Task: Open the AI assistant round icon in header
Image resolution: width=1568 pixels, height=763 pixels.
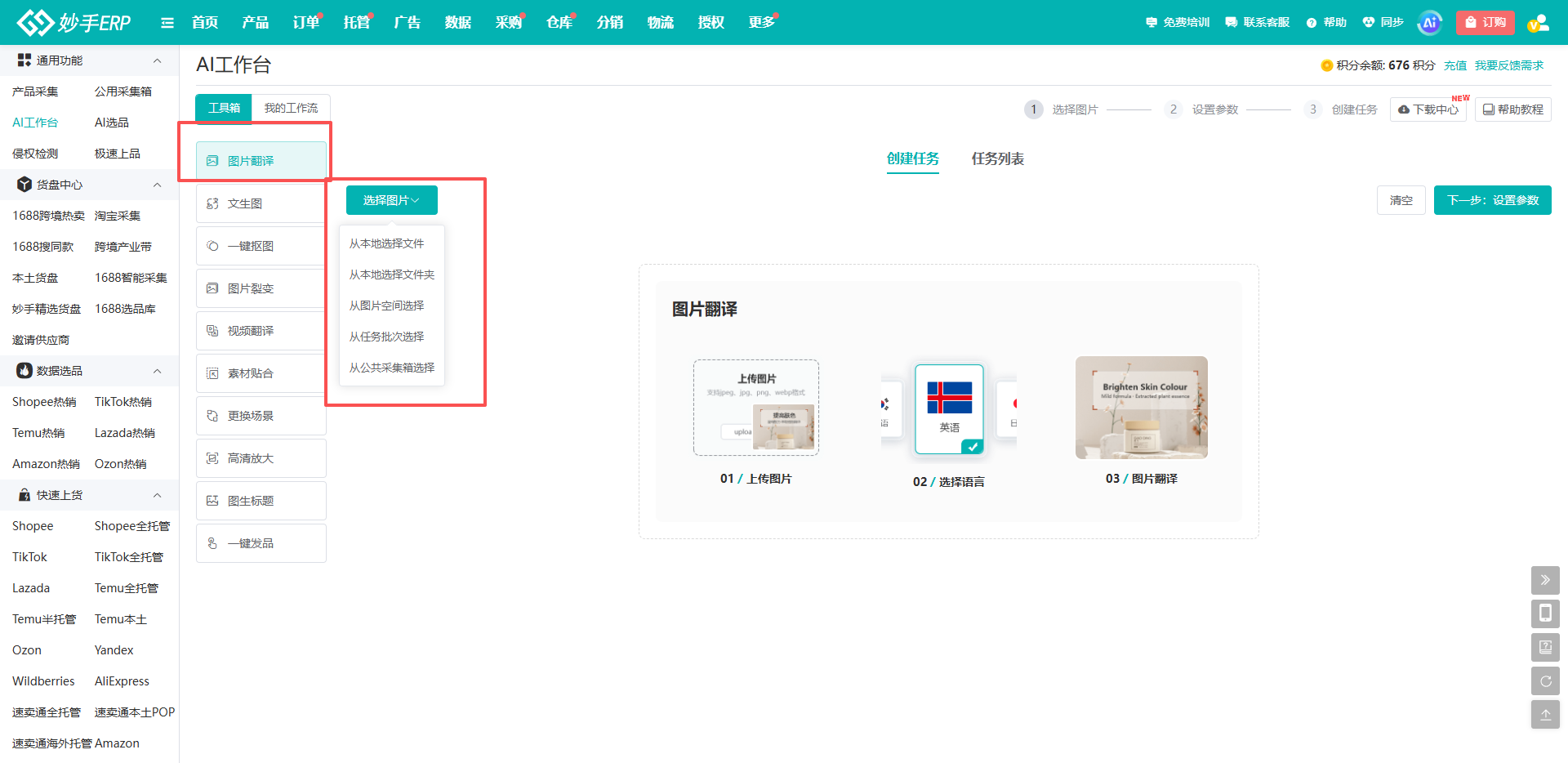Action: [x=1429, y=23]
